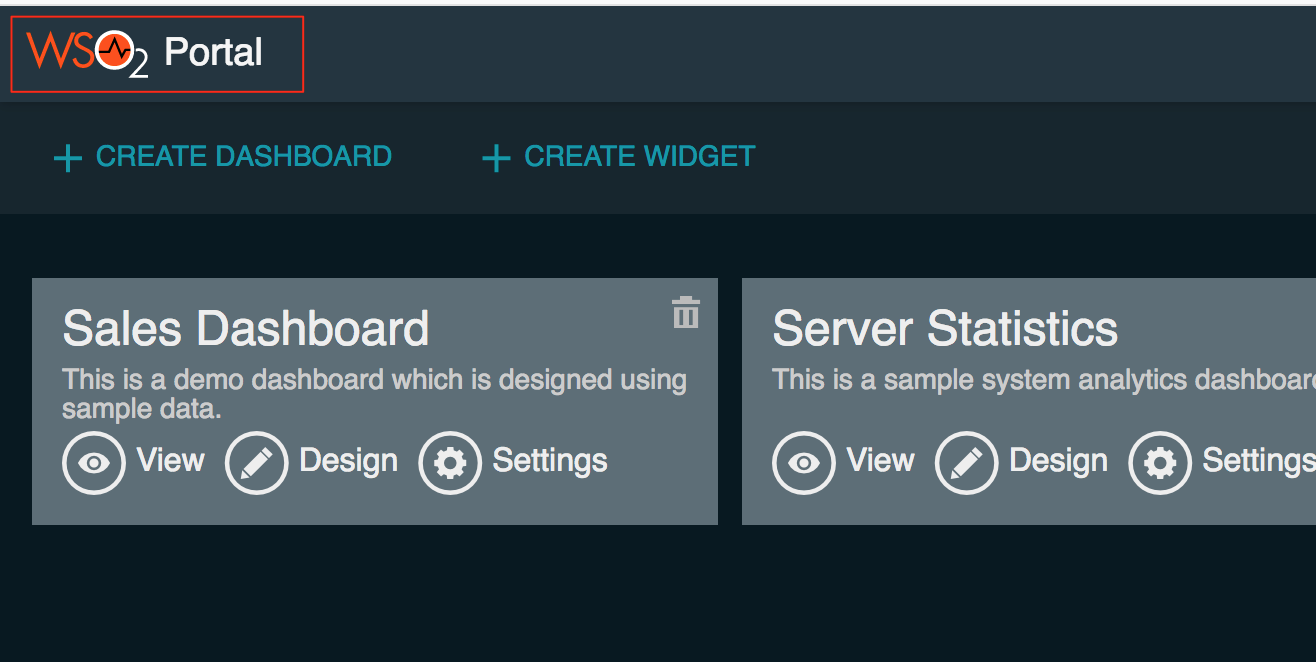The width and height of the screenshot is (1316, 662).
Task: Click the Portal text in header
Action: [213, 52]
